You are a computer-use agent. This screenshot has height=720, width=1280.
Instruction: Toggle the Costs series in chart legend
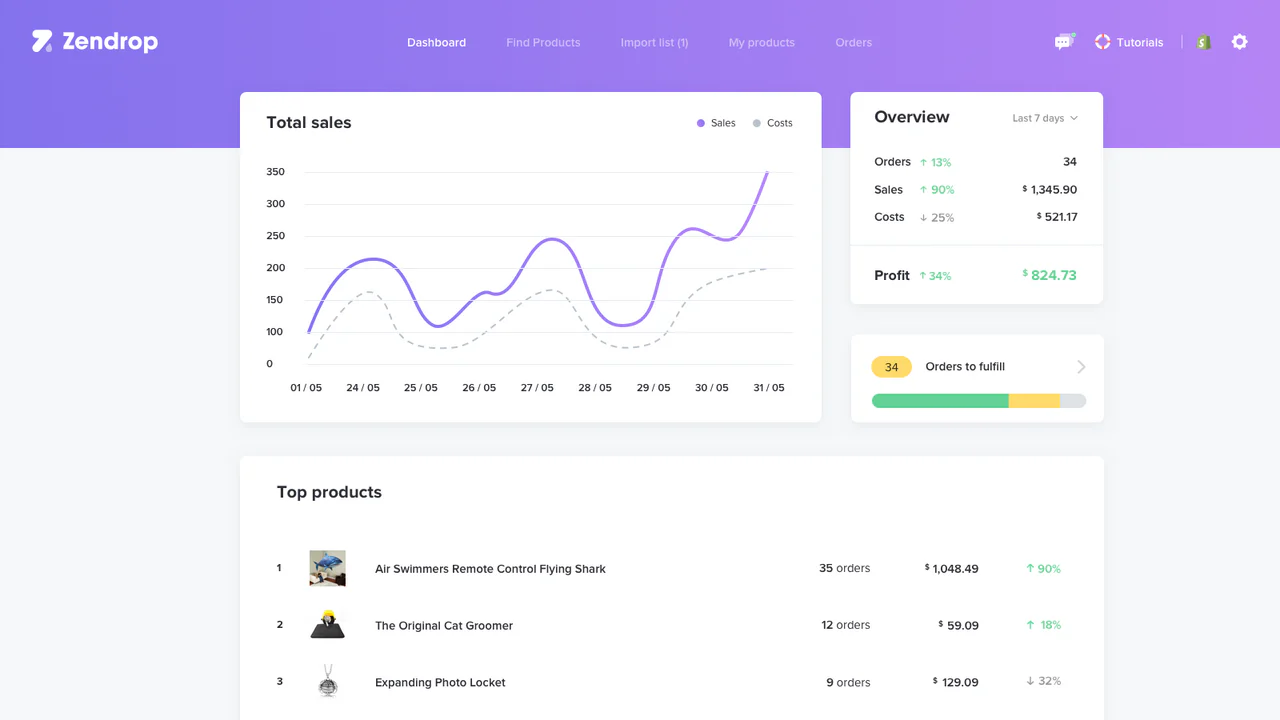tap(772, 123)
